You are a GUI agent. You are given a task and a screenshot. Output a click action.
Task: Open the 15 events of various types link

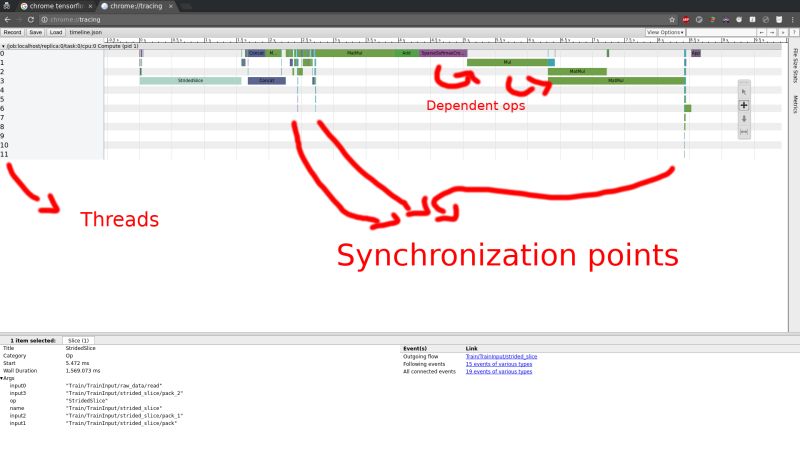[498, 364]
